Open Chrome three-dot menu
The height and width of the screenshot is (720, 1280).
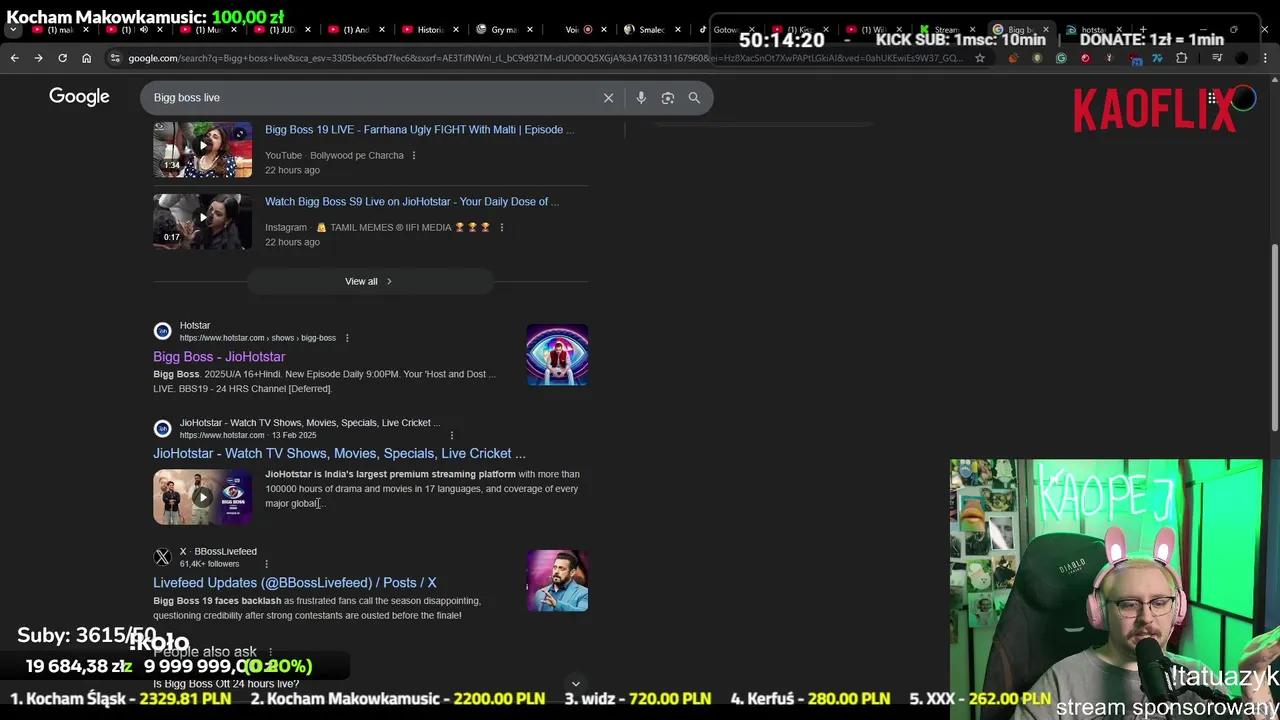[x=1266, y=58]
